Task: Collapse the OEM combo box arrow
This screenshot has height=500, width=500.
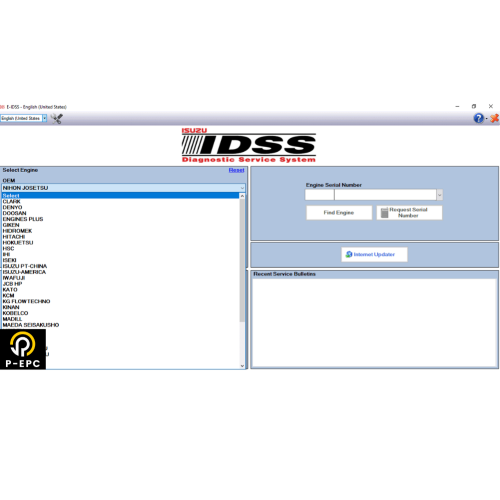Action: [x=242, y=188]
